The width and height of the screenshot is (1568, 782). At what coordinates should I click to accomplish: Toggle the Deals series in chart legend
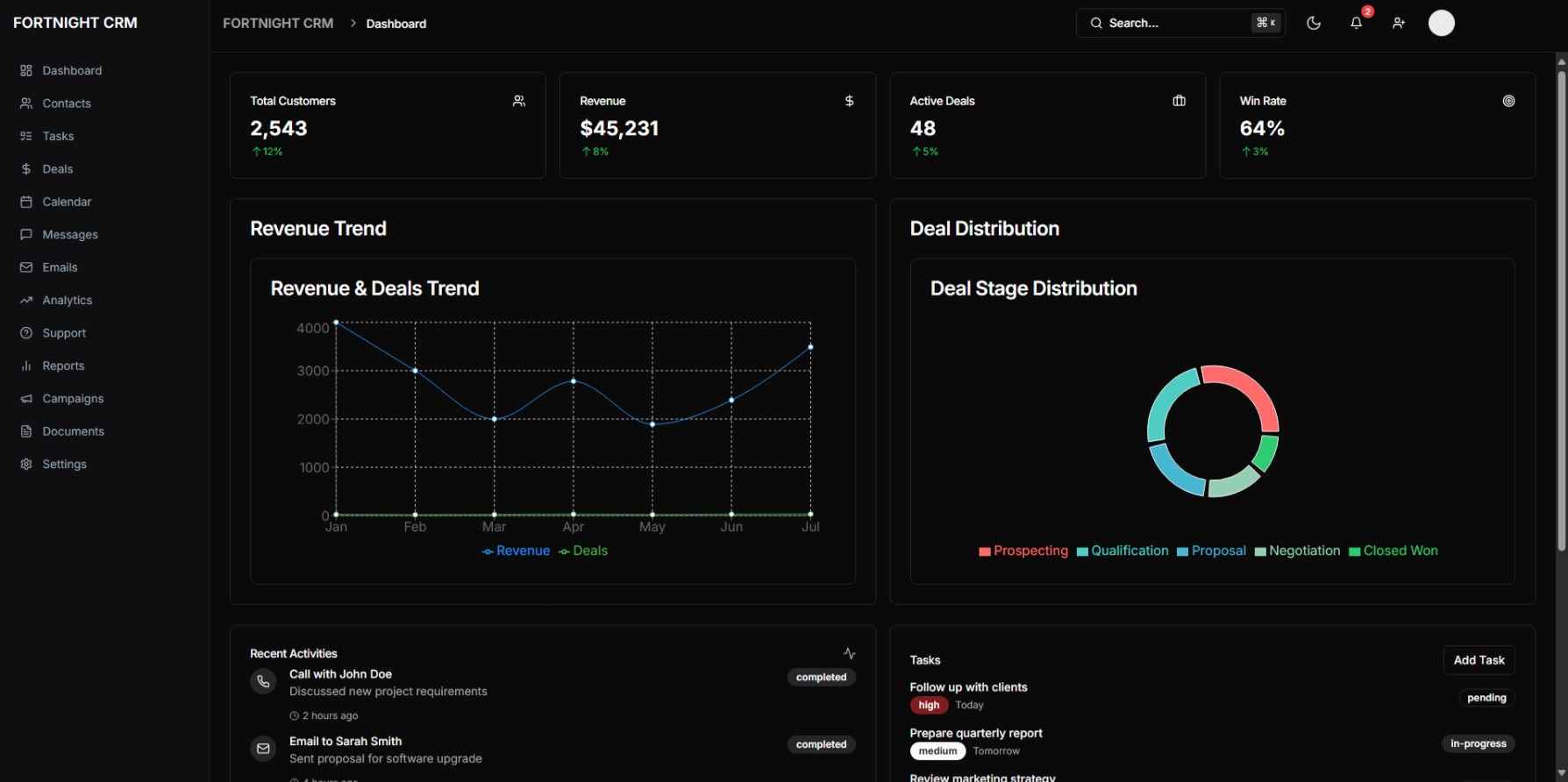pos(583,551)
